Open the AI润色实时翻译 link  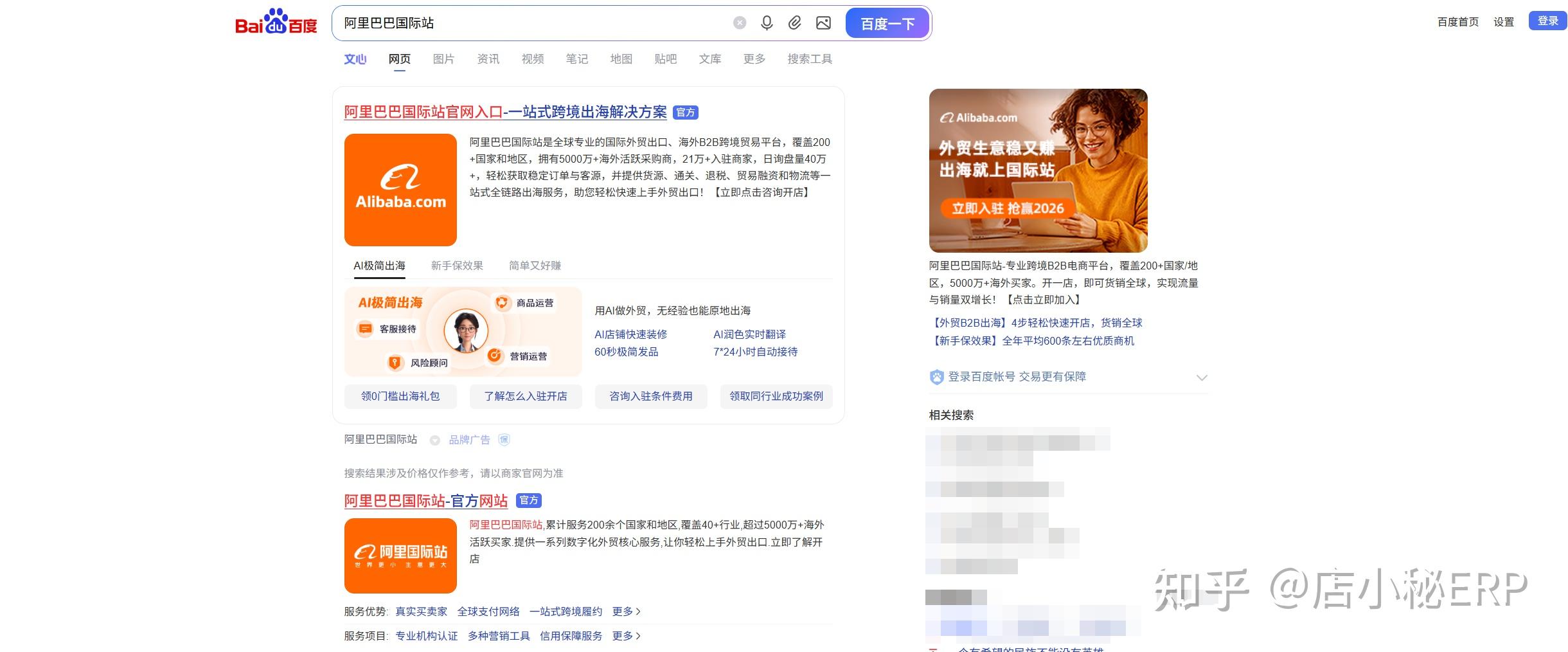(749, 334)
